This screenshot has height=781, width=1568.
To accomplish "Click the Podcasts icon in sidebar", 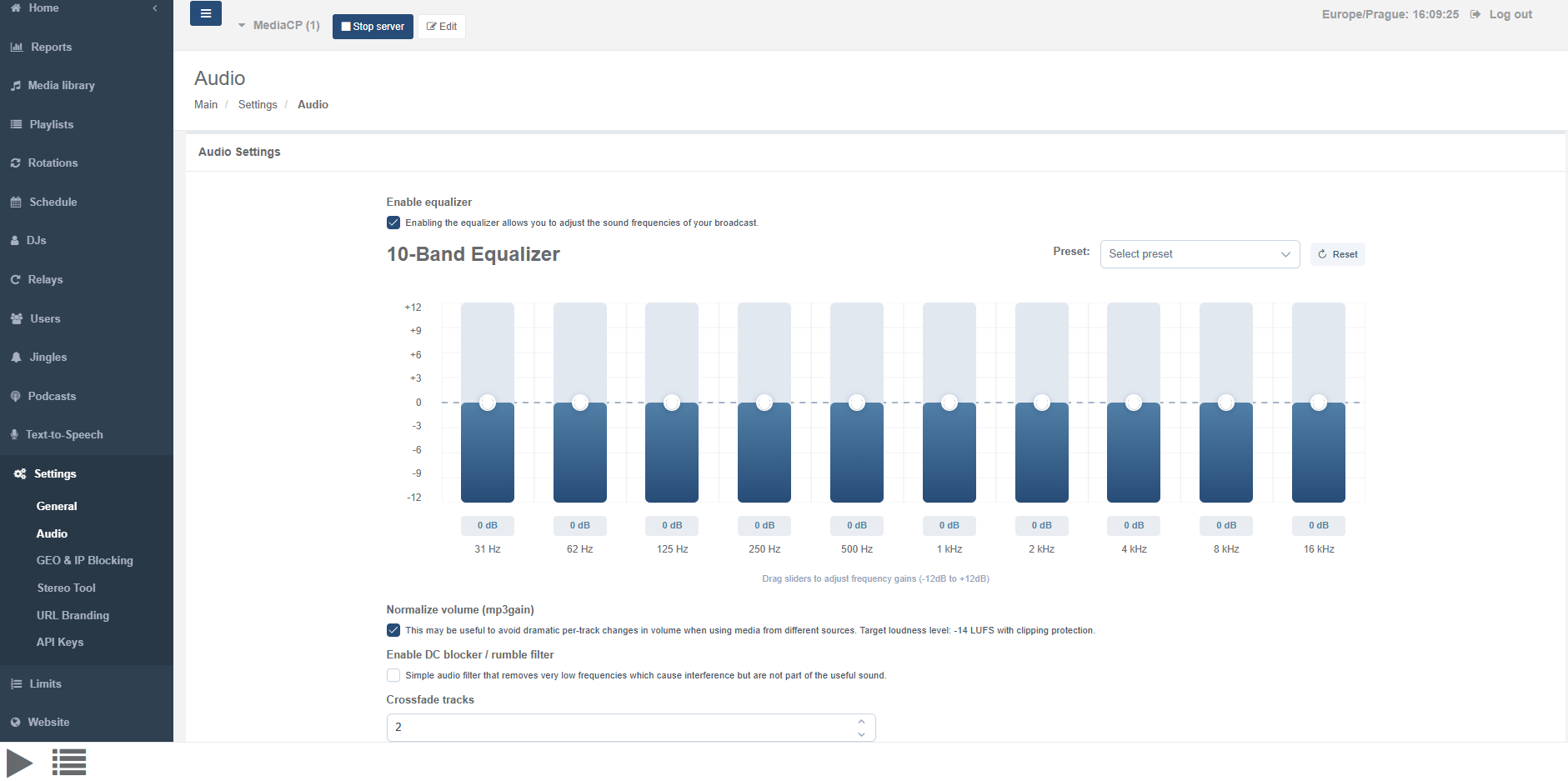I will tap(16, 397).
